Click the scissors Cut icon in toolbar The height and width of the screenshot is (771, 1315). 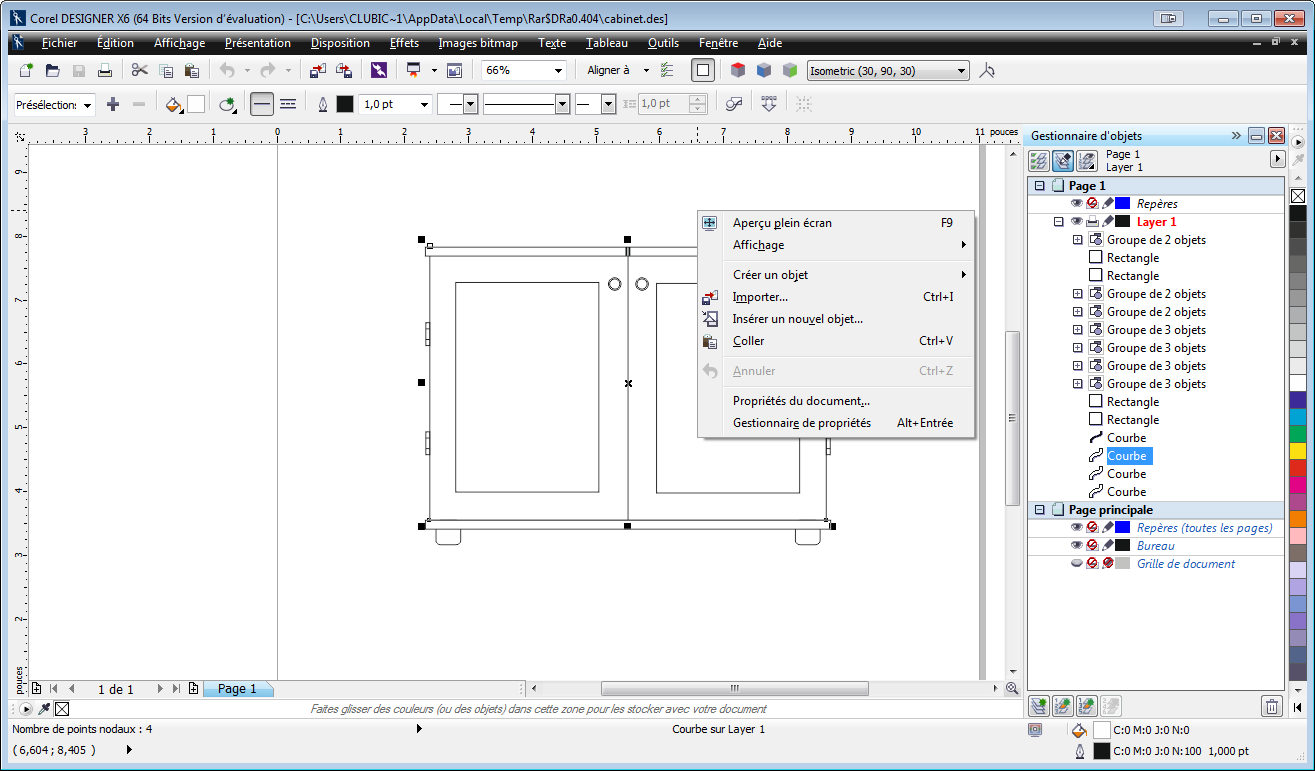(139, 71)
